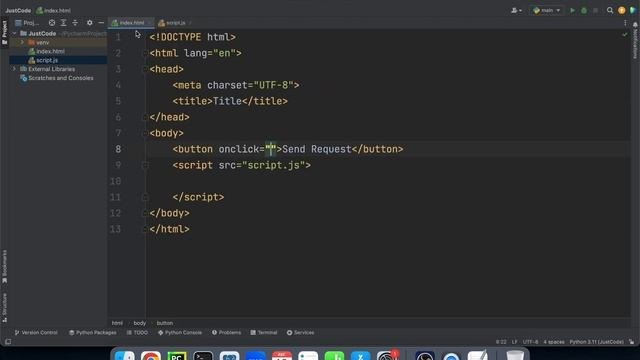
Task: Hide the Project tool window with minus icon
Action: click(101, 23)
